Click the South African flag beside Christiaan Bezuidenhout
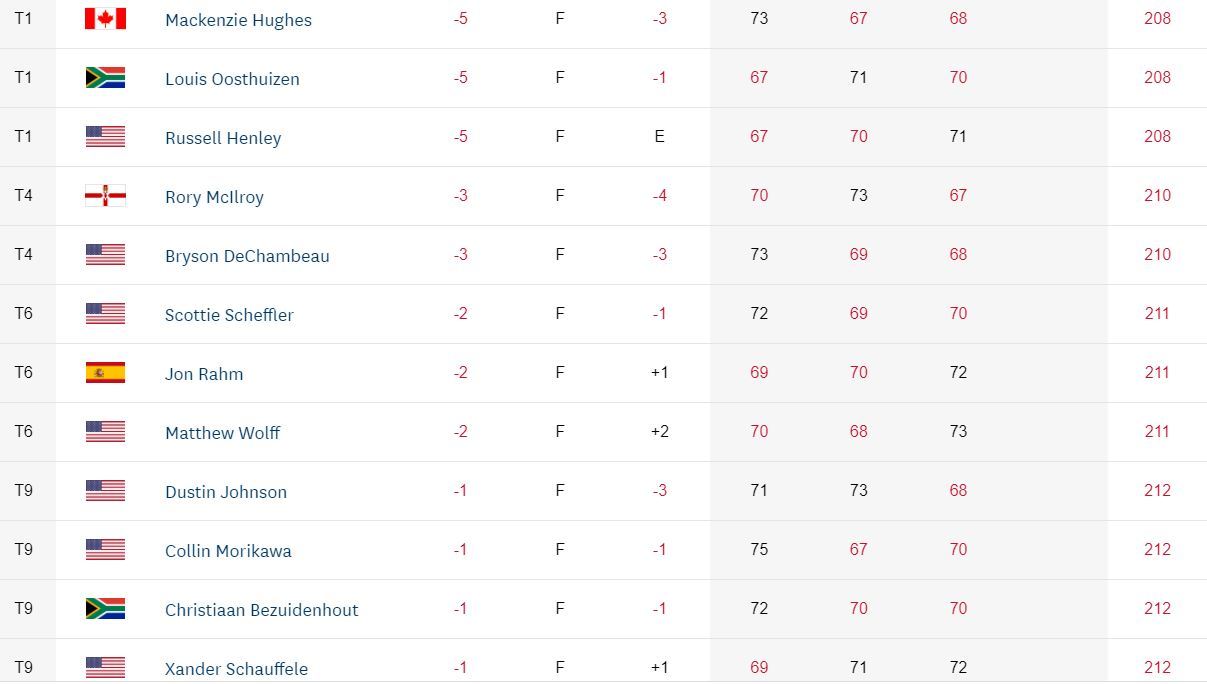This screenshot has height=684, width=1207. [105, 609]
